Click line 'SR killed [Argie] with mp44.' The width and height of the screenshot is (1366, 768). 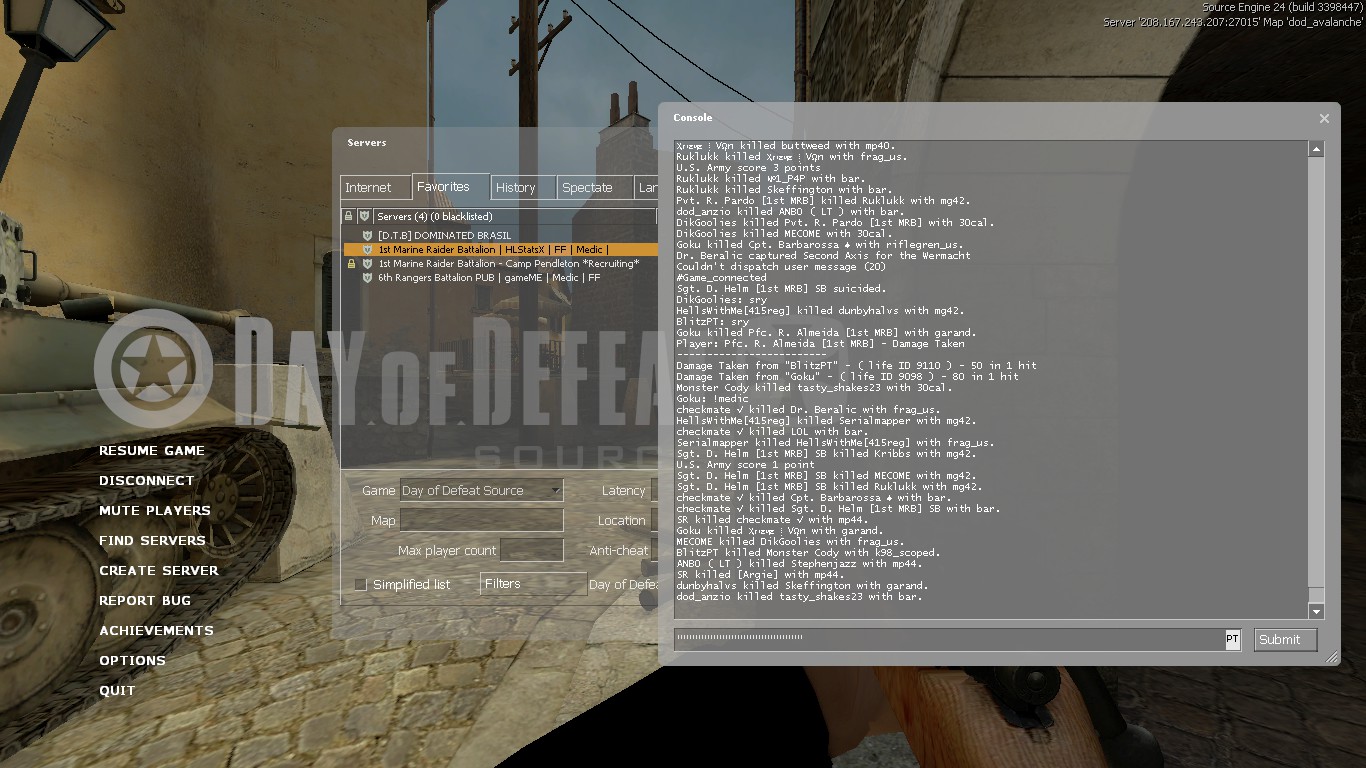click(x=760, y=575)
